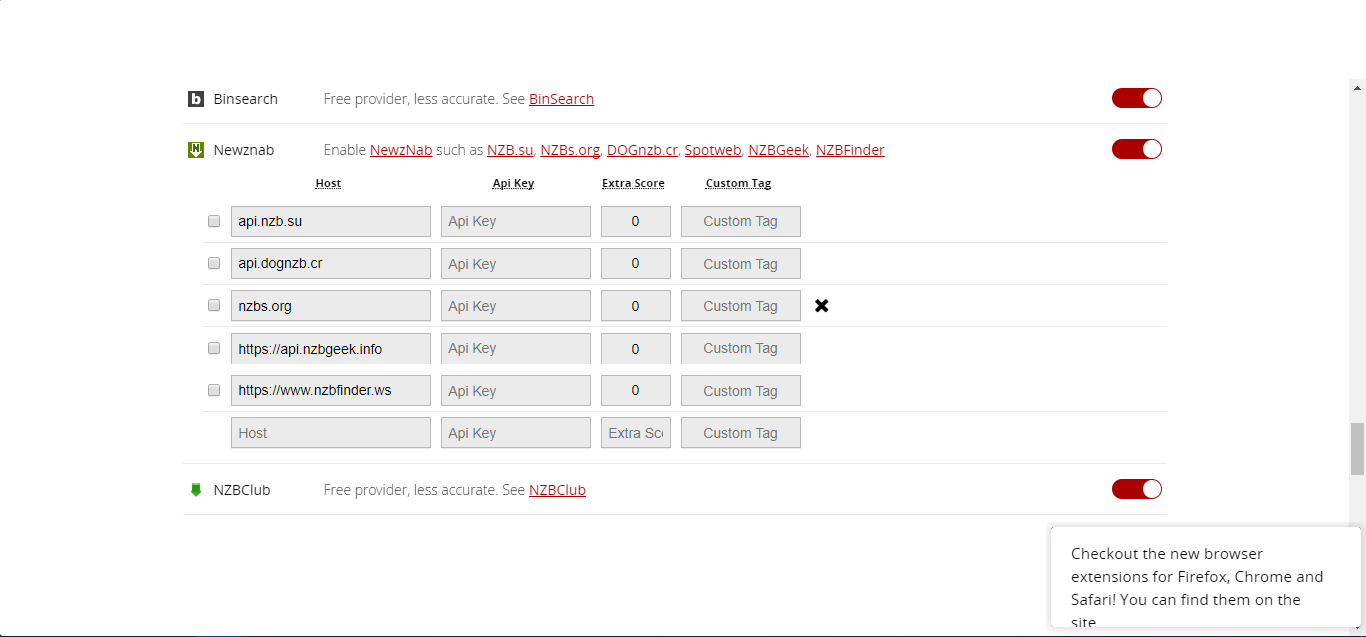Check the api.nzbgeek.info row checkbox

pyautogui.click(x=214, y=348)
